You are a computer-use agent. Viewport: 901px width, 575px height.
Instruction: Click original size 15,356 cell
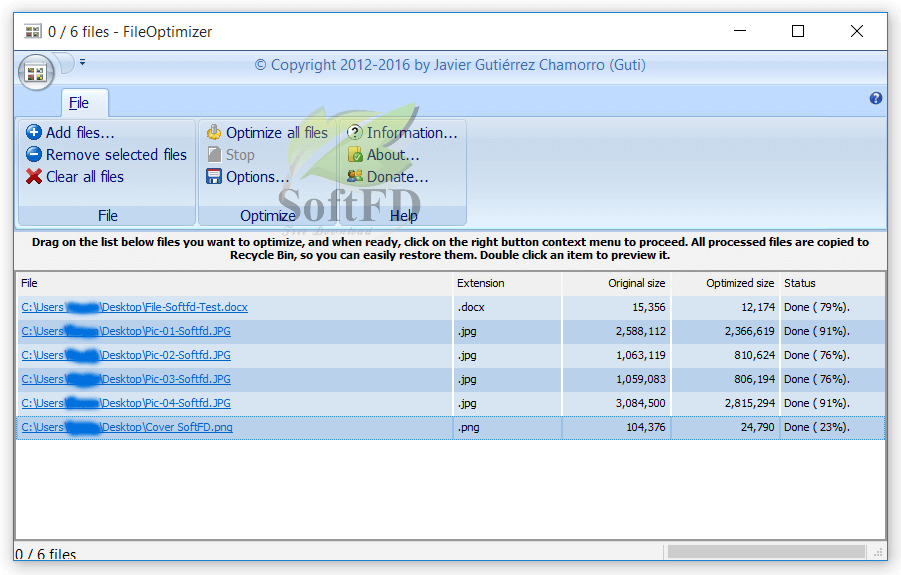pyautogui.click(x=617, y=307)
